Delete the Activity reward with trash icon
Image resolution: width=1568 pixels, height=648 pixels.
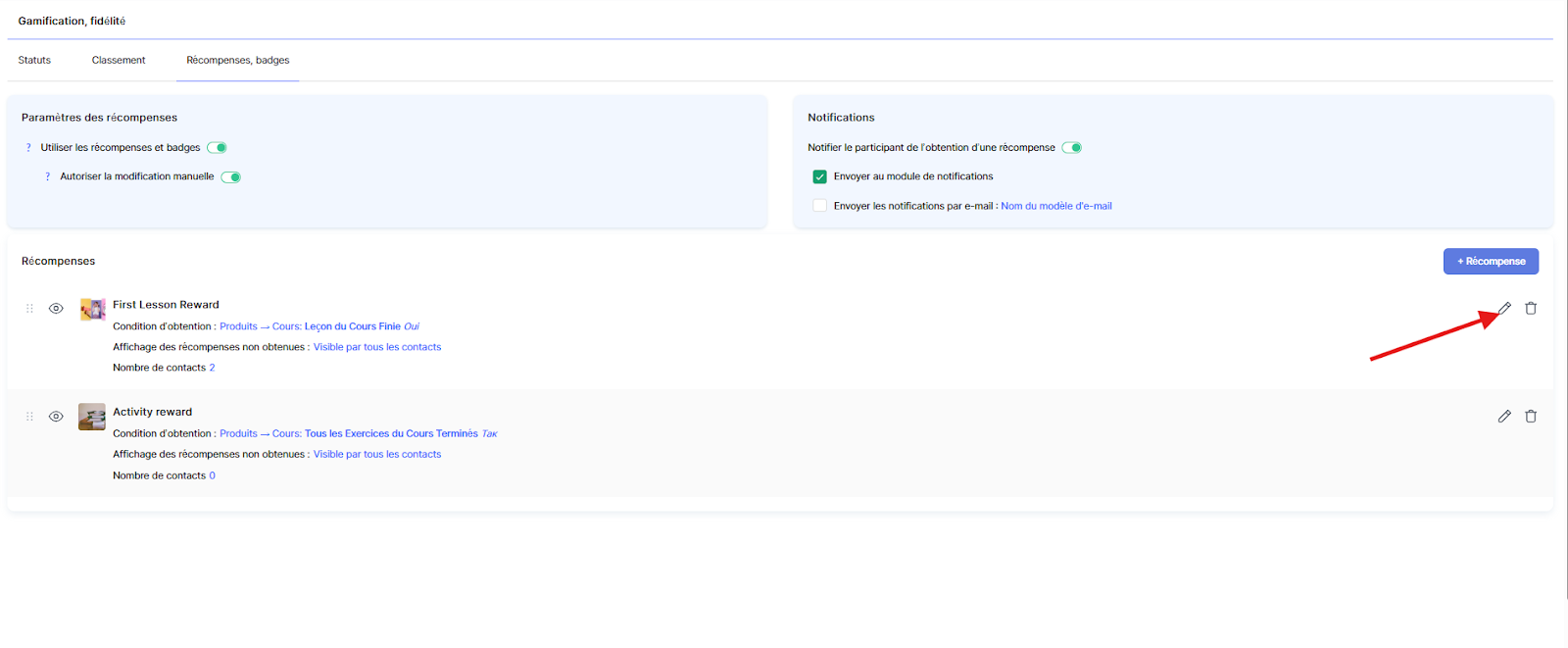coord(1531,417)
